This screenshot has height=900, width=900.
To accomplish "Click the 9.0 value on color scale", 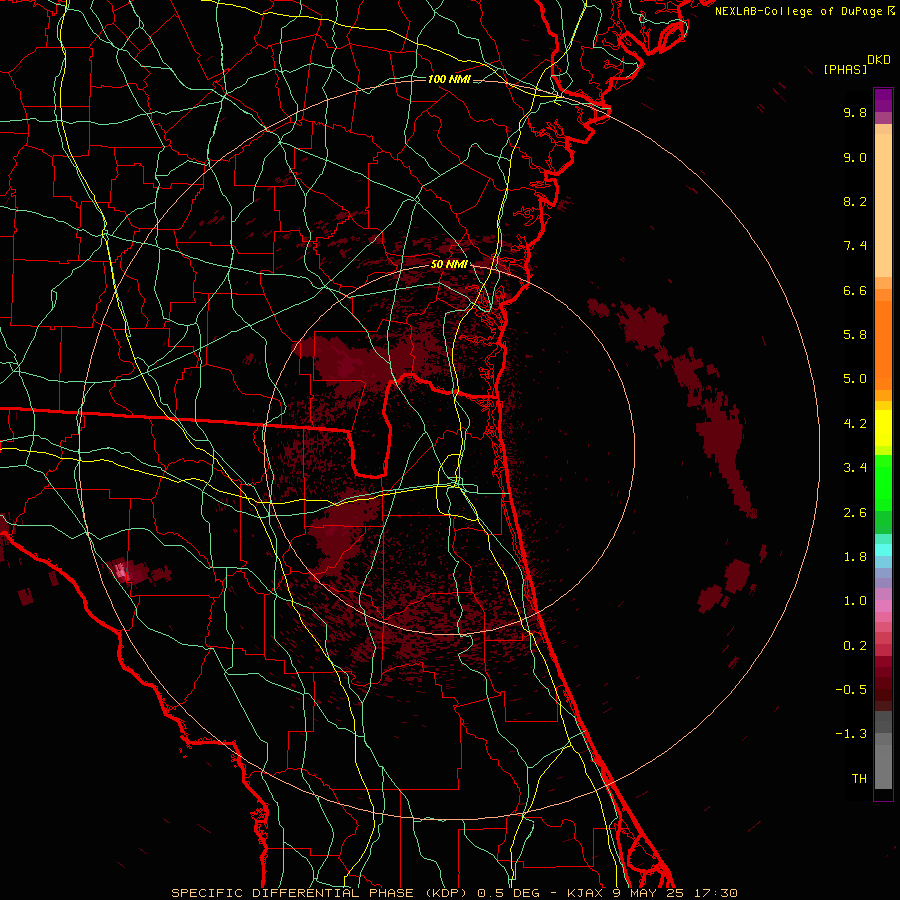I will click(x=855, y=157).
